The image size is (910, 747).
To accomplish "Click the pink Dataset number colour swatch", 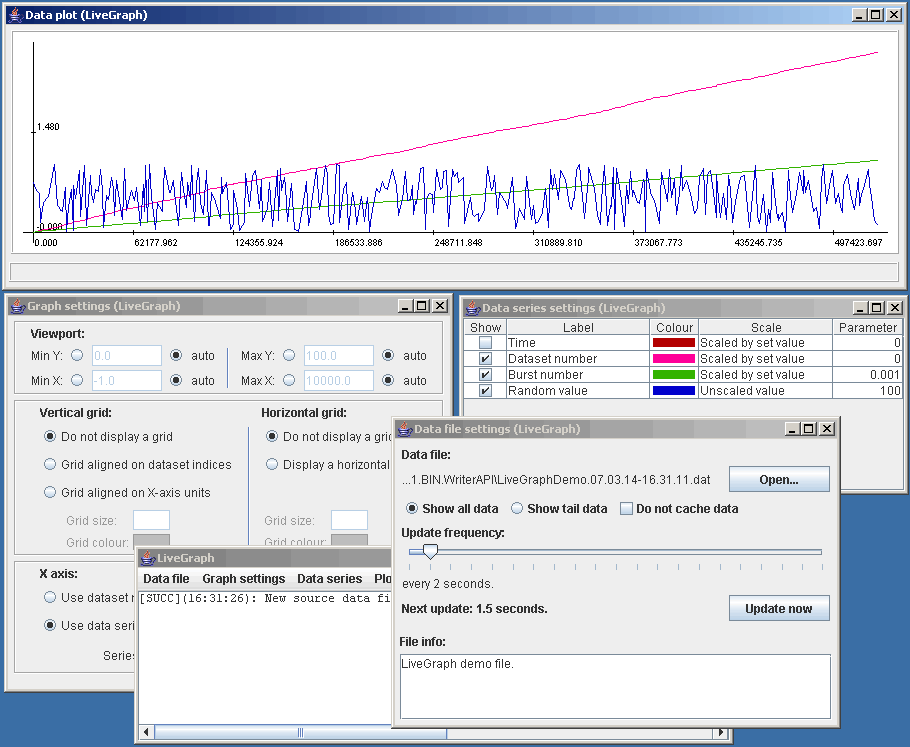I will [674, 359].
